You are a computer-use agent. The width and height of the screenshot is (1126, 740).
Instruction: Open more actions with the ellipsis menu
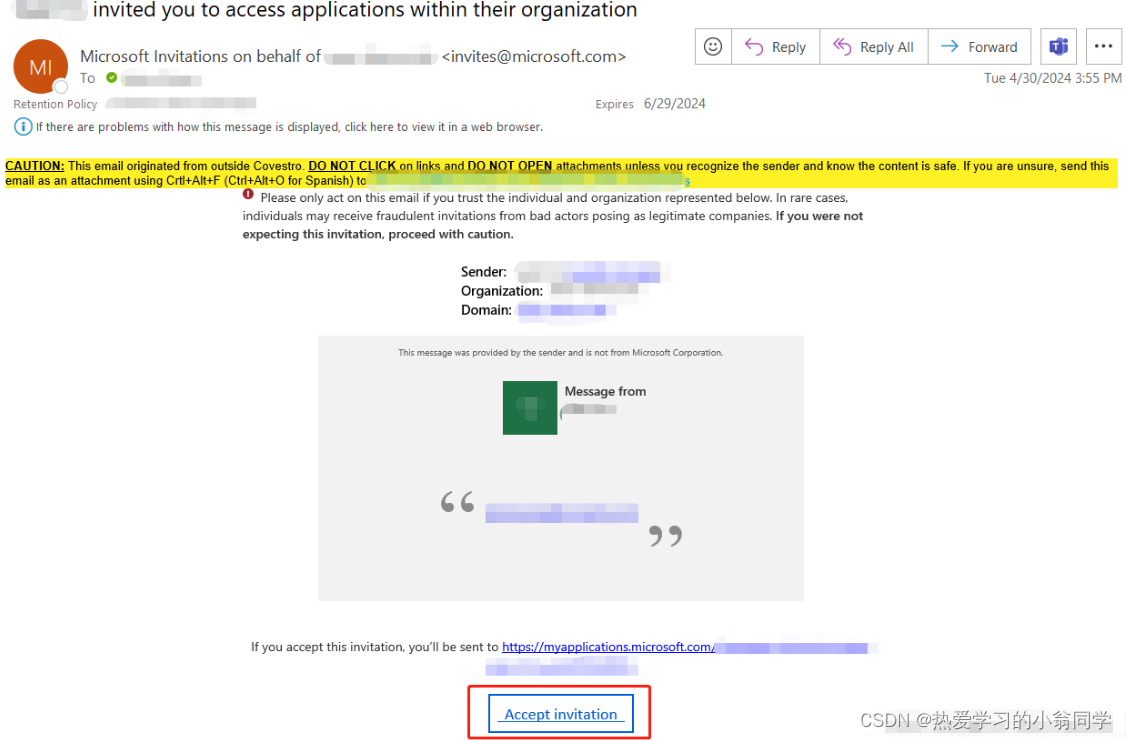(1104, 46)
